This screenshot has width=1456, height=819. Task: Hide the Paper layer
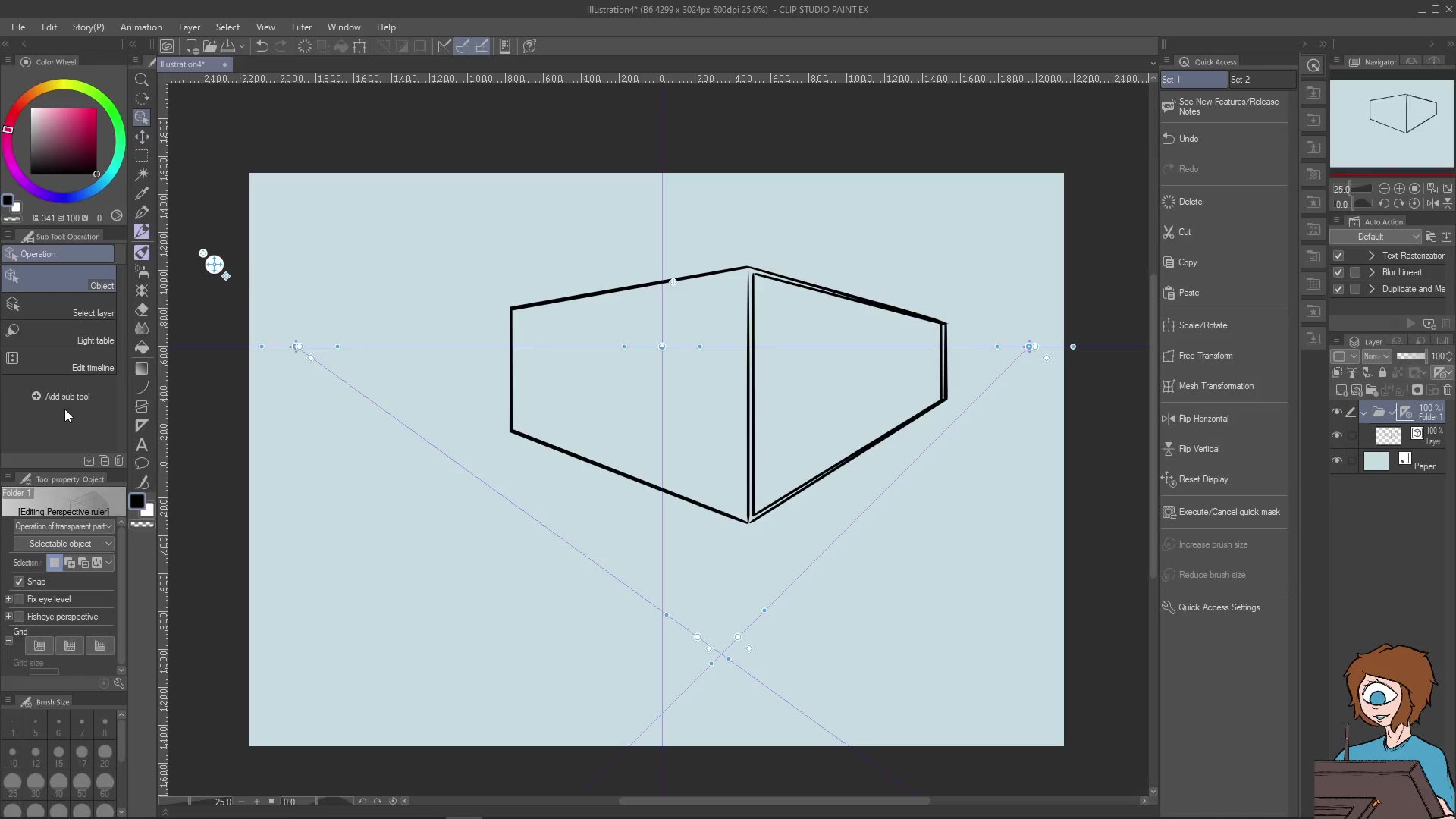point(1337,459)
